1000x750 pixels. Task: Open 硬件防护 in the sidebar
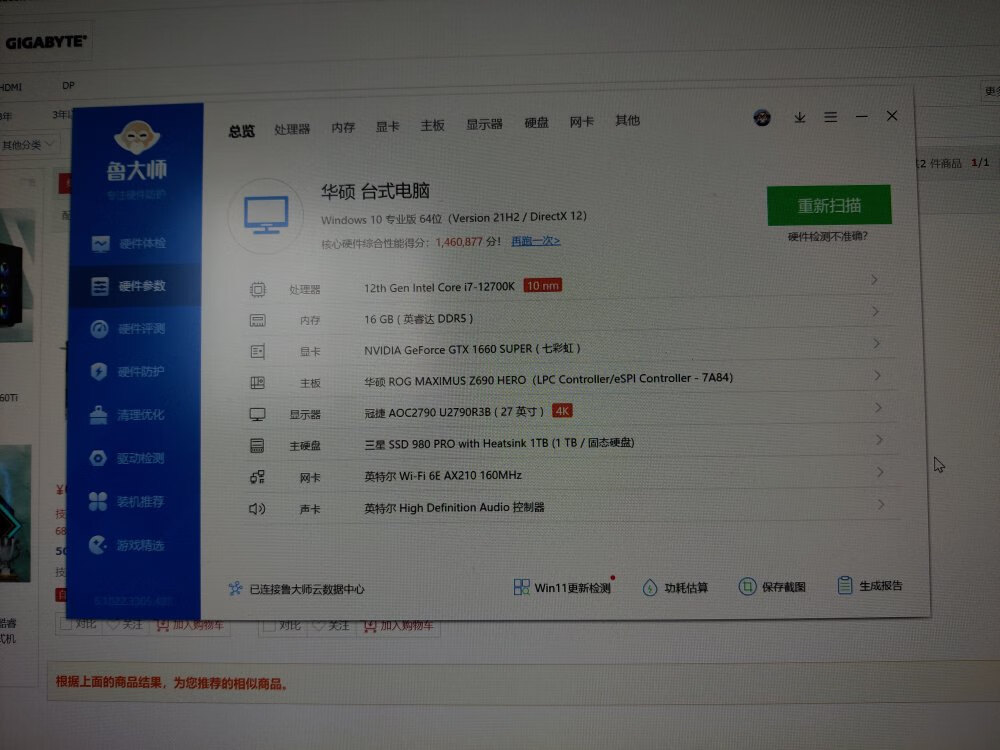point(127,372)
